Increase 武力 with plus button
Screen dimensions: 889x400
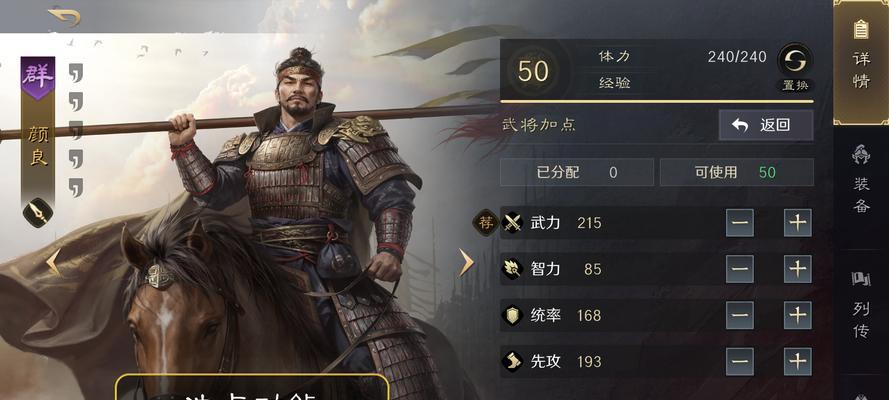(798, 223)
